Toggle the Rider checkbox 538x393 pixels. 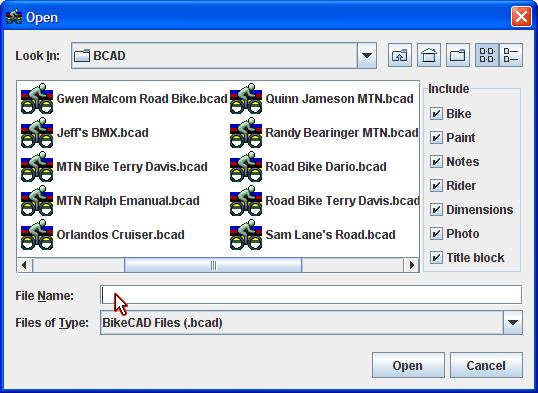pyautogui.click(x=436, y=186)
